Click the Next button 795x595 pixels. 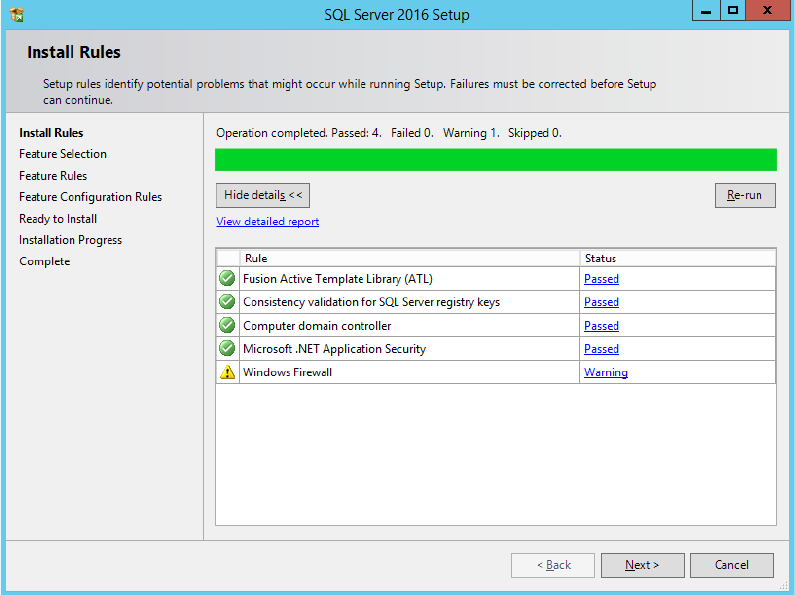642,565
